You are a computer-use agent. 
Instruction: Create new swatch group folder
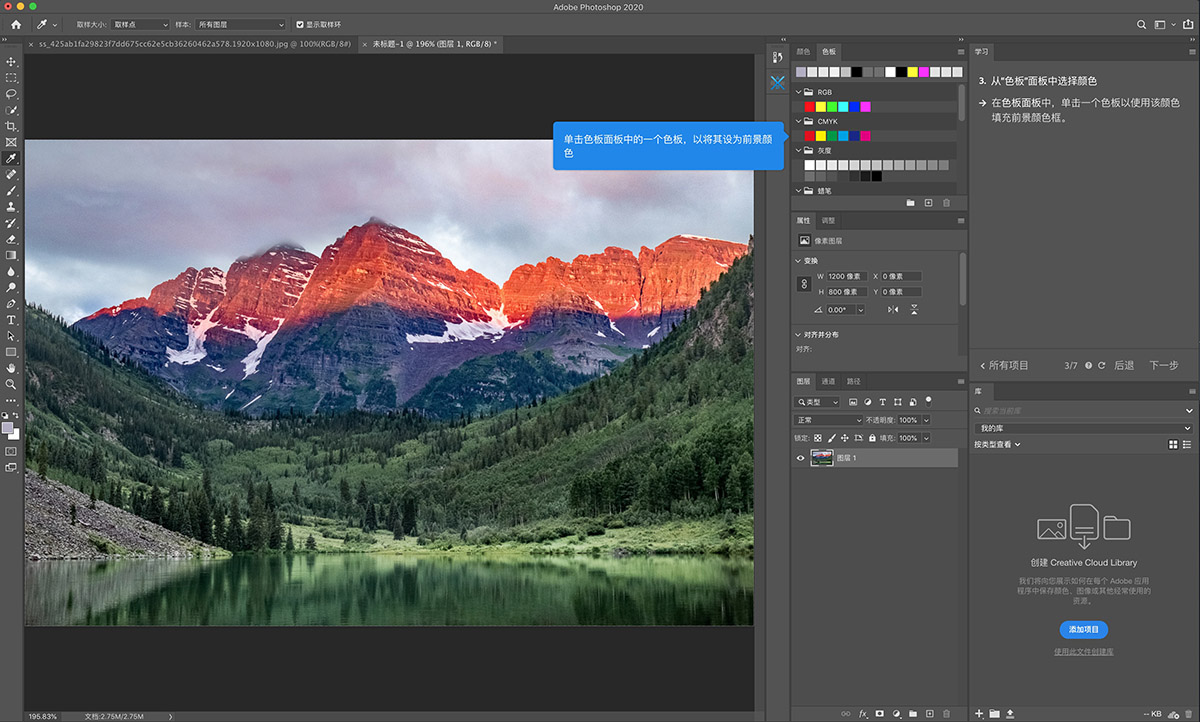(x=910, y=203)
